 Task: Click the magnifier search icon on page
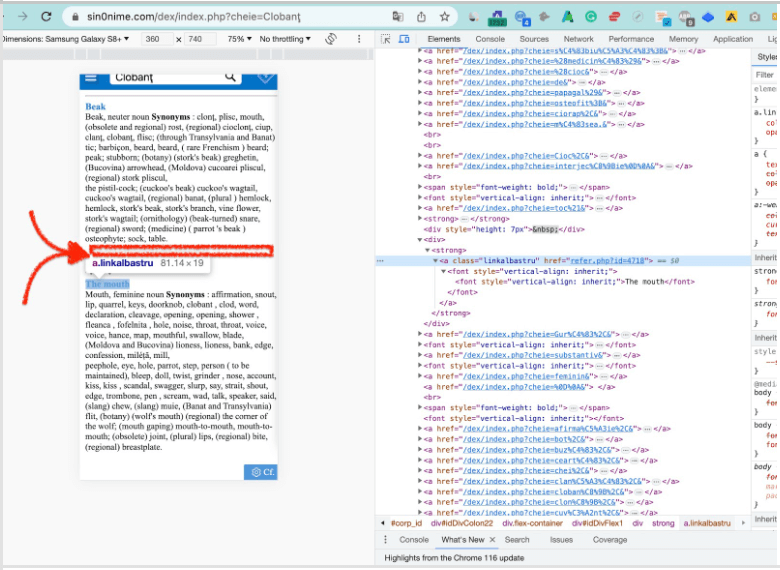(230, 77)
